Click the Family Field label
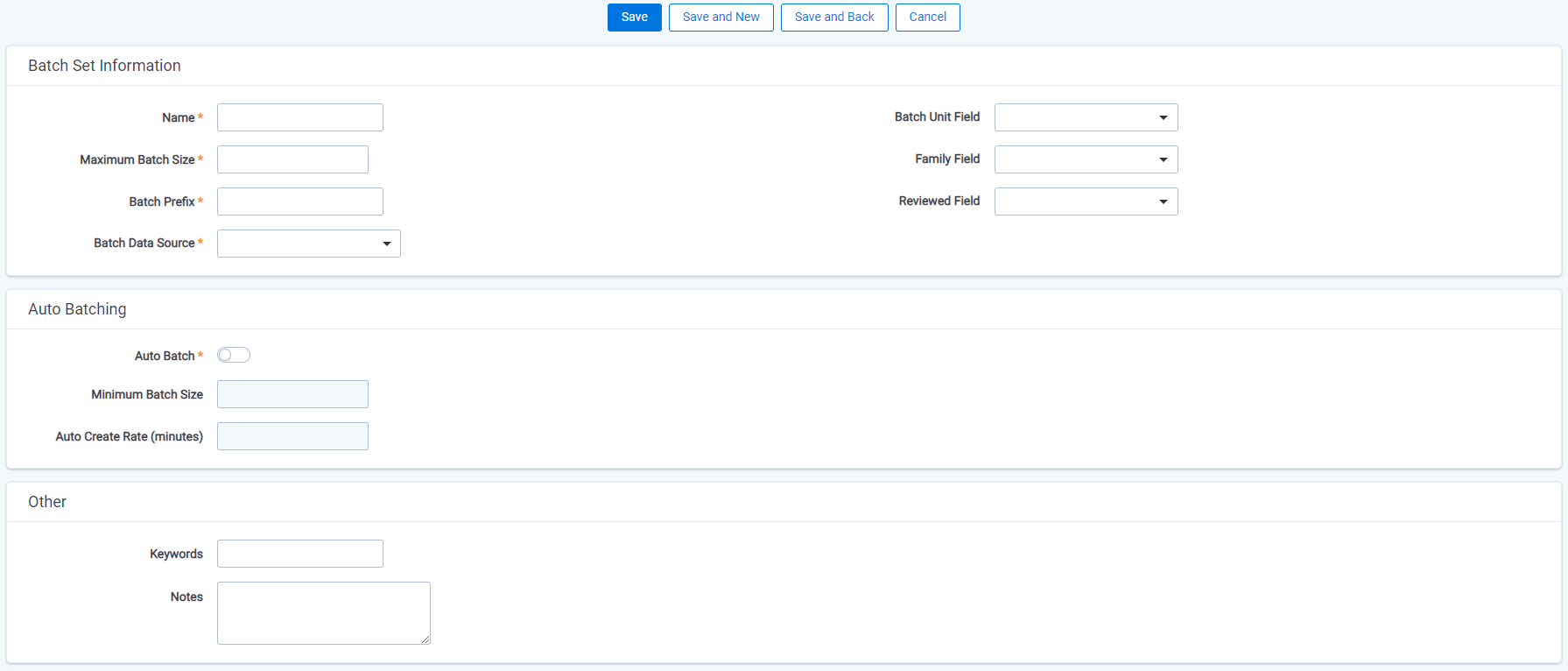Image resolution: width=1568 pixels, height=671 pixels. click(947, 159)
